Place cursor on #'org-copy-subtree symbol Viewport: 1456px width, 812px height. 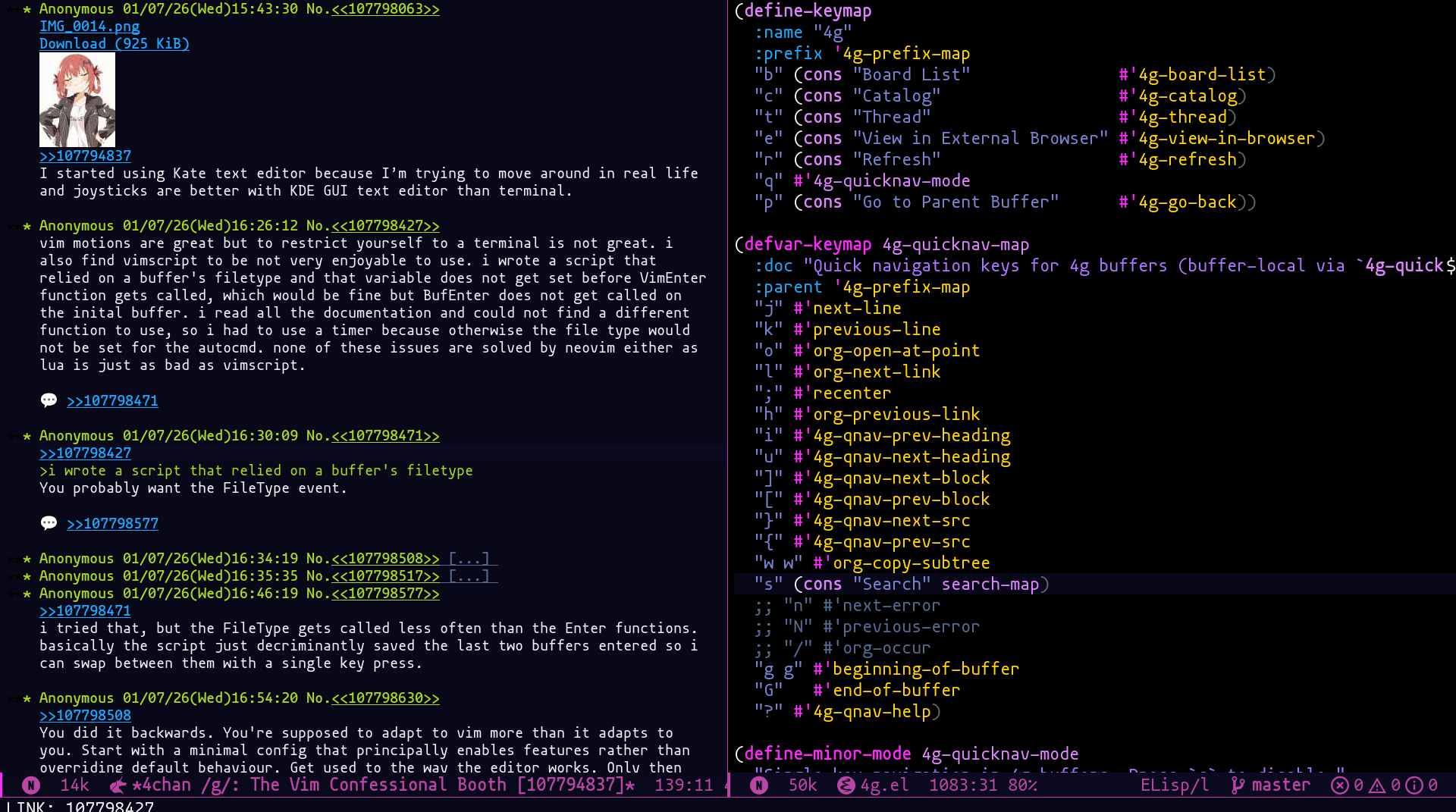tap(902, 563)
